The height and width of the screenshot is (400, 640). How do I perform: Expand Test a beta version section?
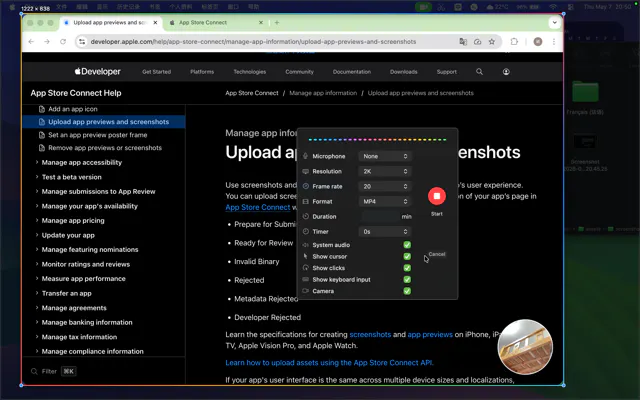click(x=71, y=177)
